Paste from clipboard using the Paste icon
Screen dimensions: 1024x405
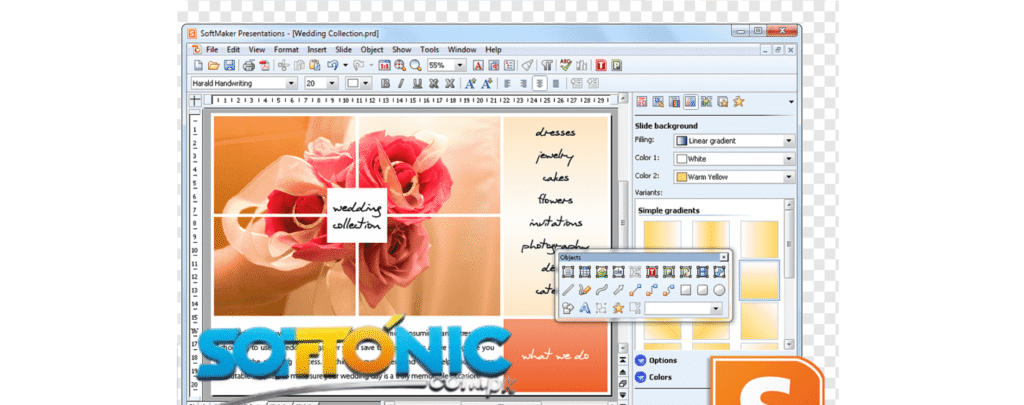(x=315, y=65)
